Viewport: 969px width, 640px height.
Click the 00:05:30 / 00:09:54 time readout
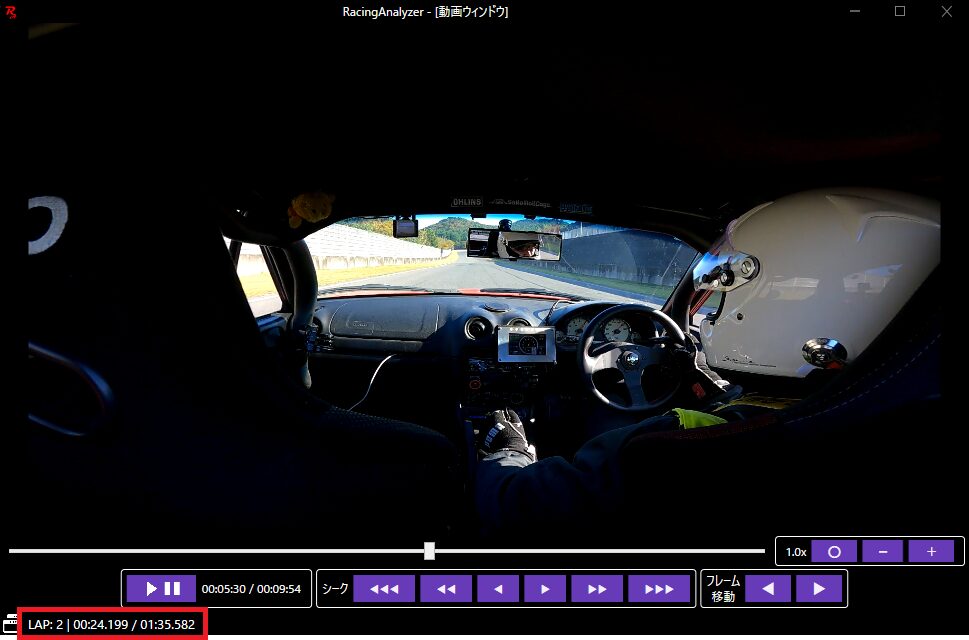[251, 589]
